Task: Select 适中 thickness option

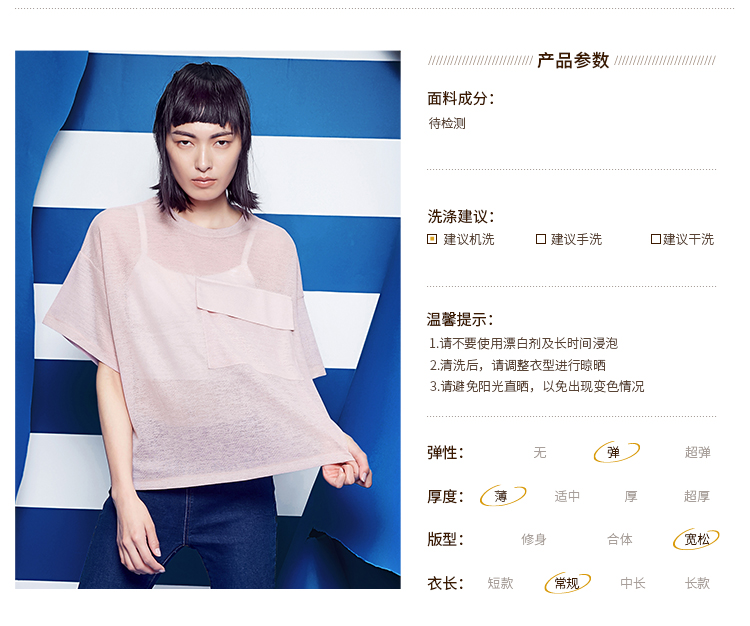Action: [567, 496]
